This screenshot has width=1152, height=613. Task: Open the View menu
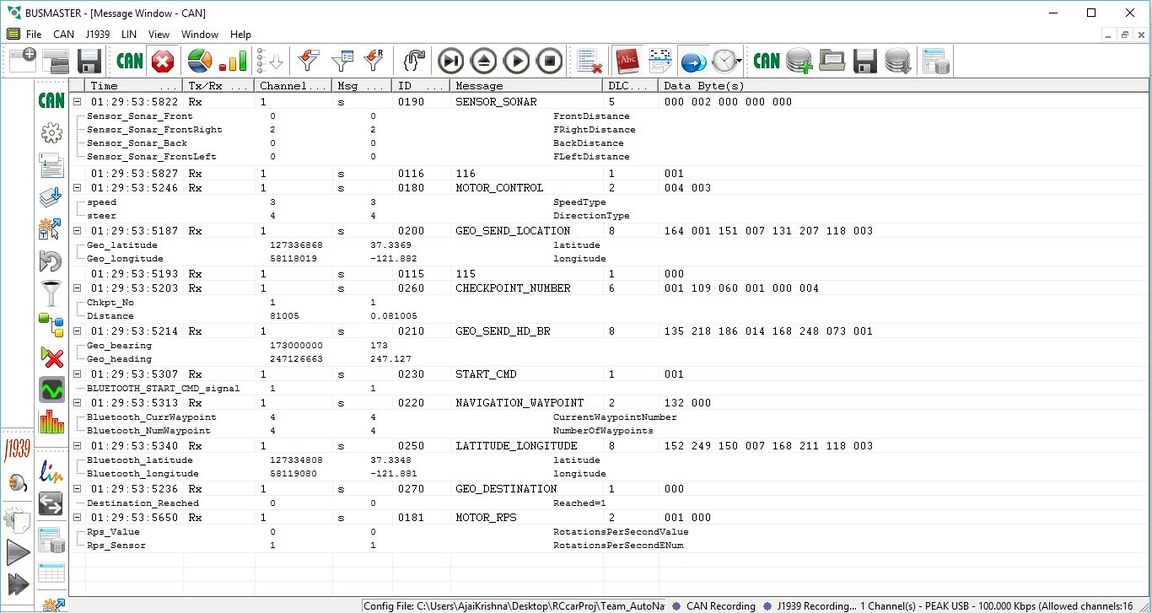159,34
